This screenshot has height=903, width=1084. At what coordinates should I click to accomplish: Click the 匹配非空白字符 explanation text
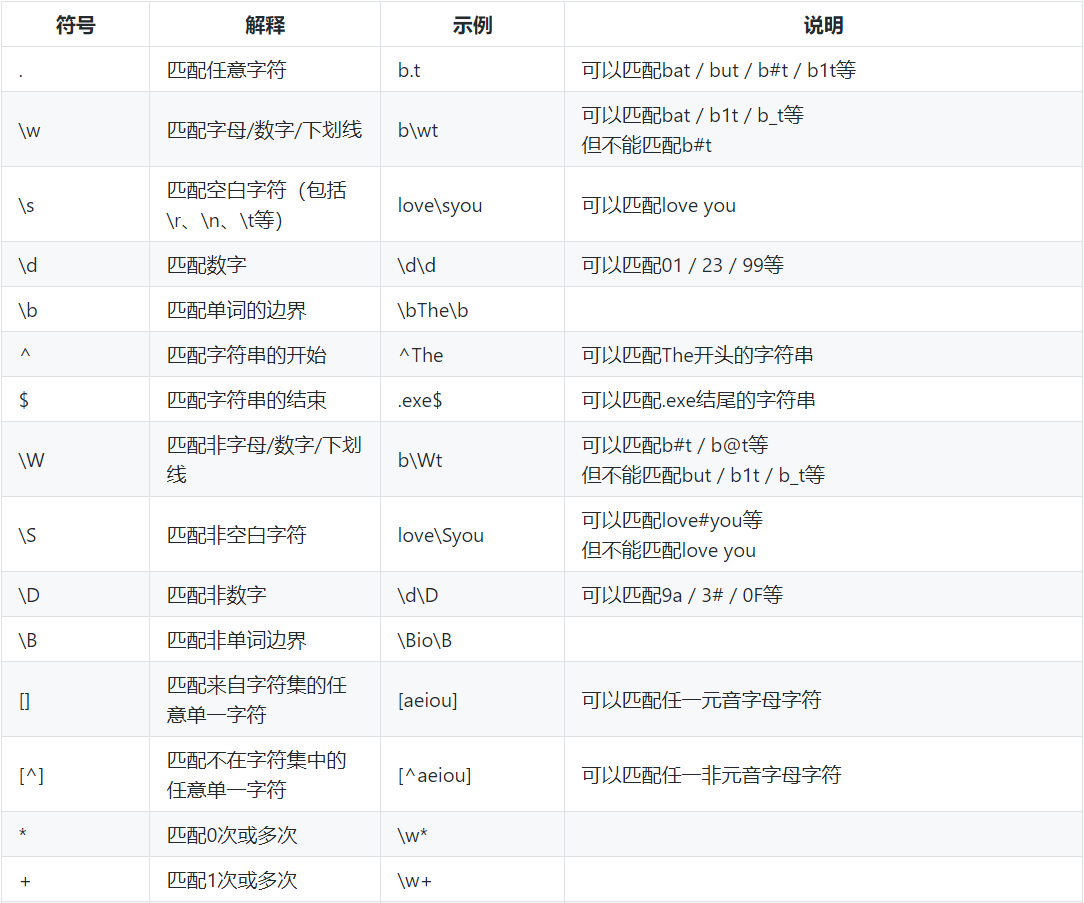(x=236, y=535)
